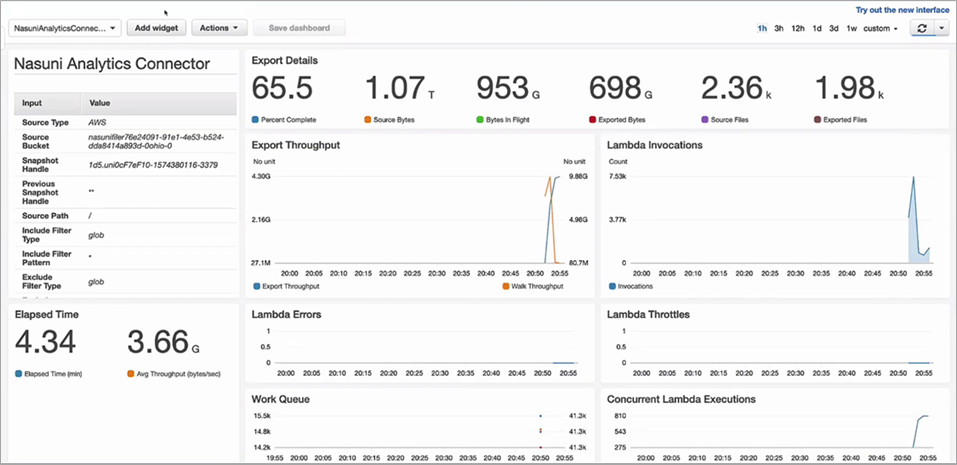The image size is (957, 465).
Task: Select the 1h time range
Action: pos(762,29)
